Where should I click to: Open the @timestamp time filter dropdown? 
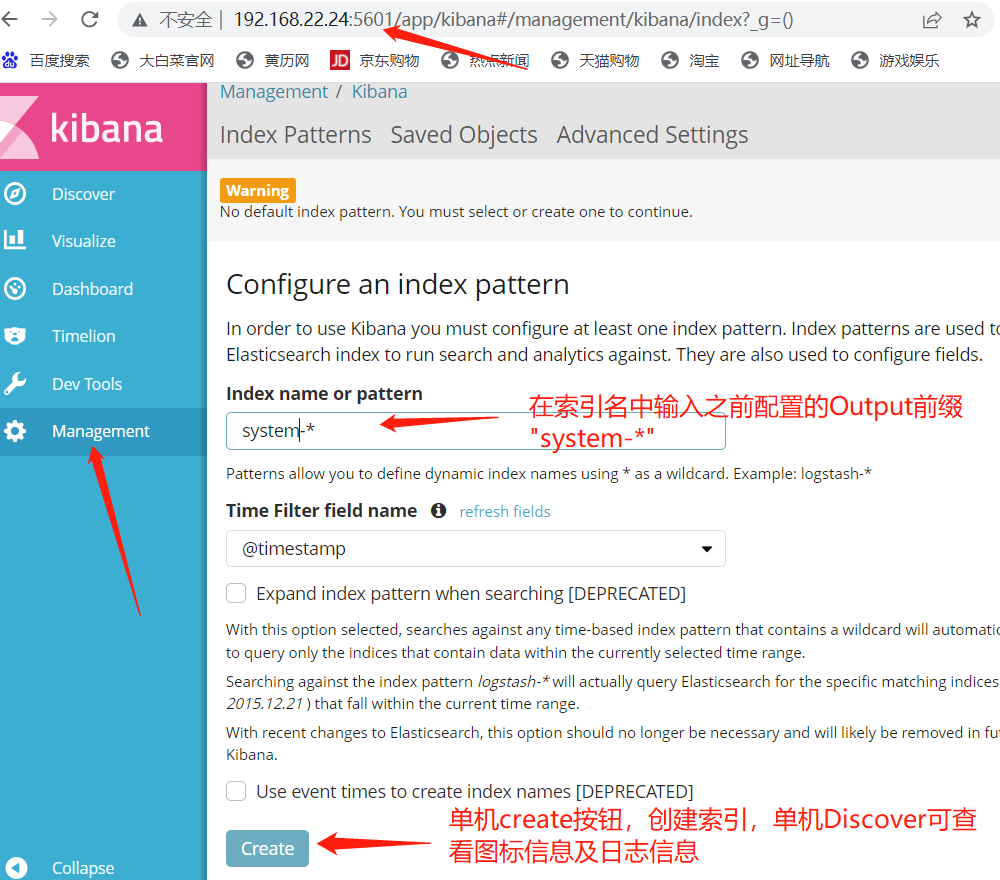(476, 548)
